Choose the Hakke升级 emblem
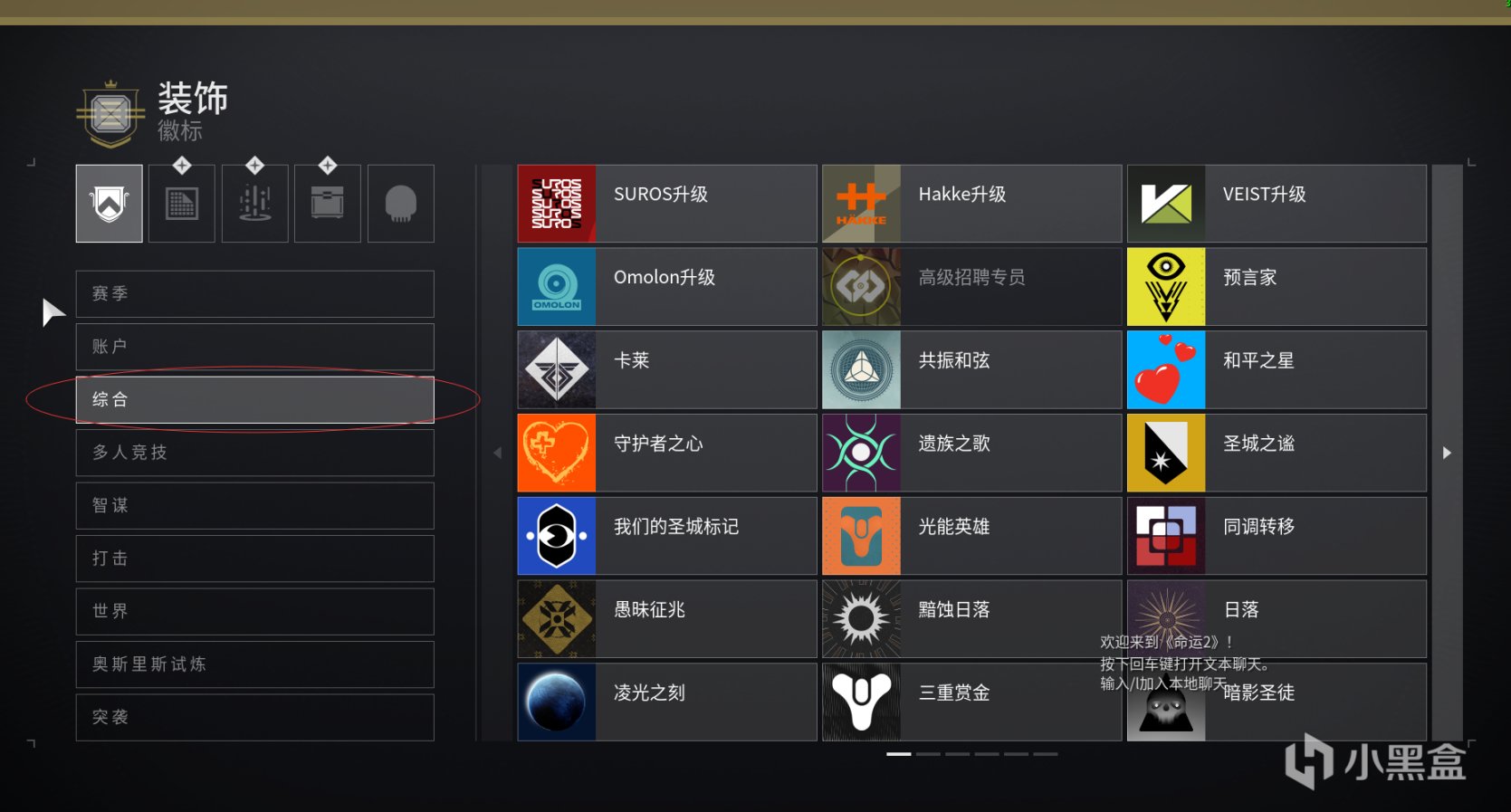1511x812 pixels. tap(971, 204)
